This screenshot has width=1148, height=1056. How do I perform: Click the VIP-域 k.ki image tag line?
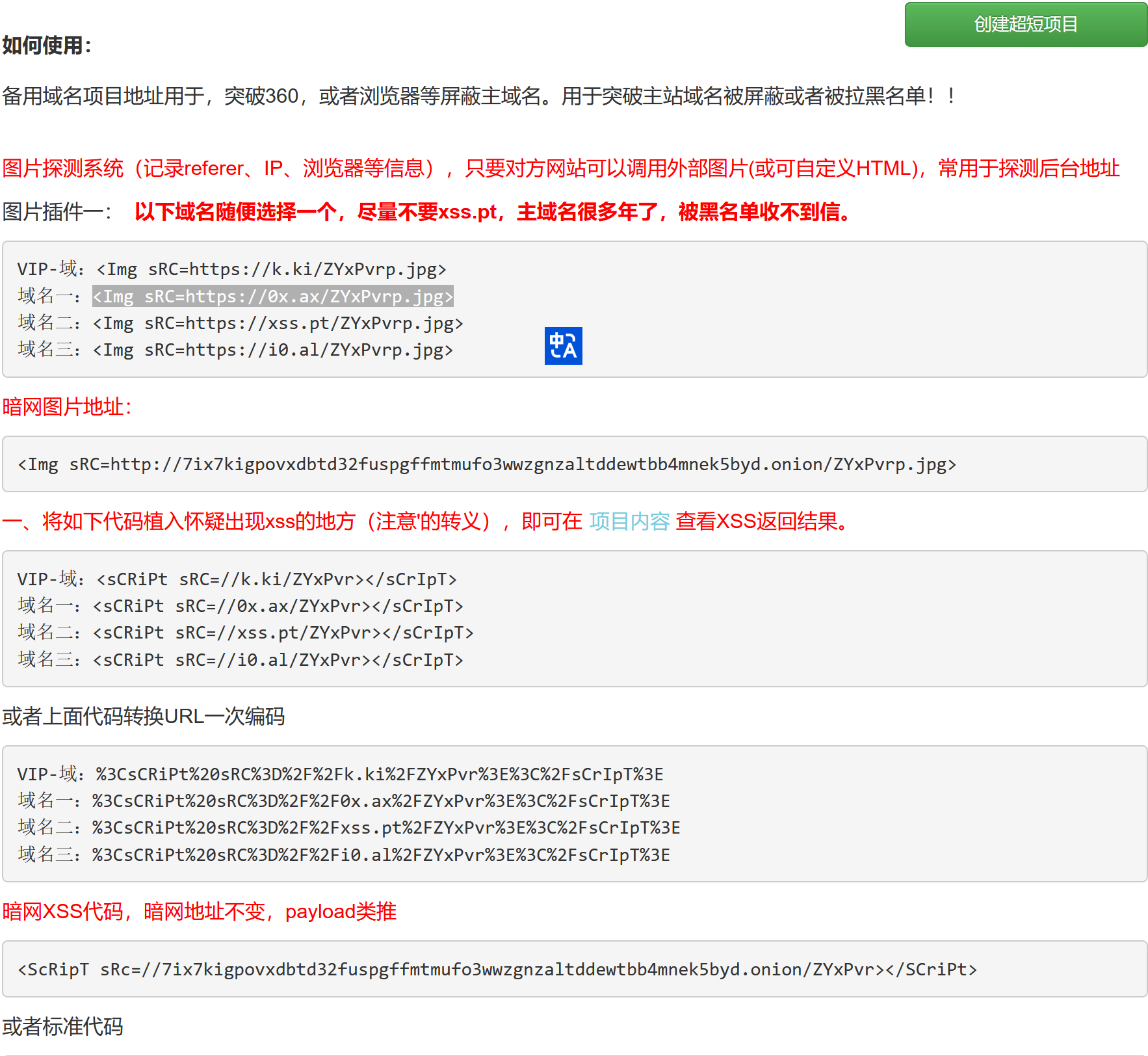tap(232, 269)
